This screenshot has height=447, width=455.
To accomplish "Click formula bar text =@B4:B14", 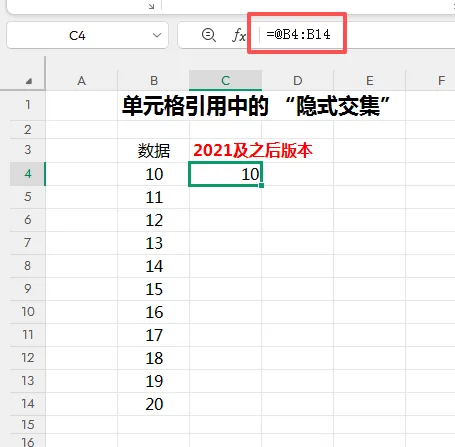I will [x=298, y=34].
